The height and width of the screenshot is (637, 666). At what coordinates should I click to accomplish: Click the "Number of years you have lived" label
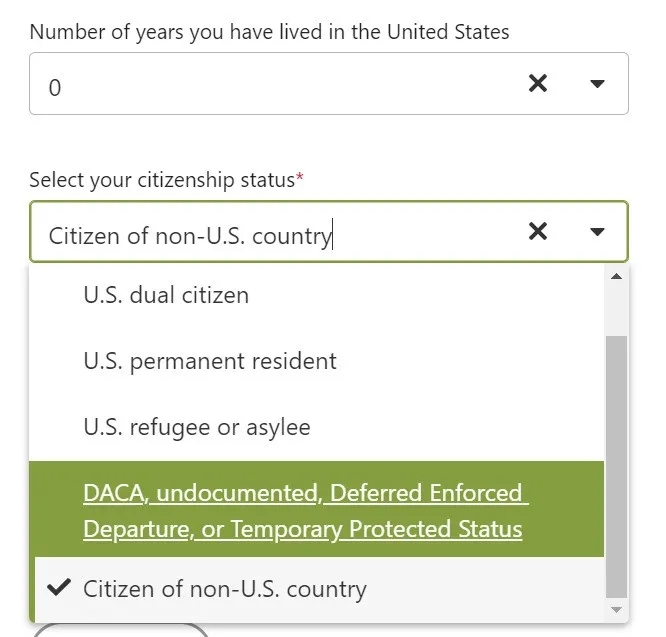coord(269,32)
